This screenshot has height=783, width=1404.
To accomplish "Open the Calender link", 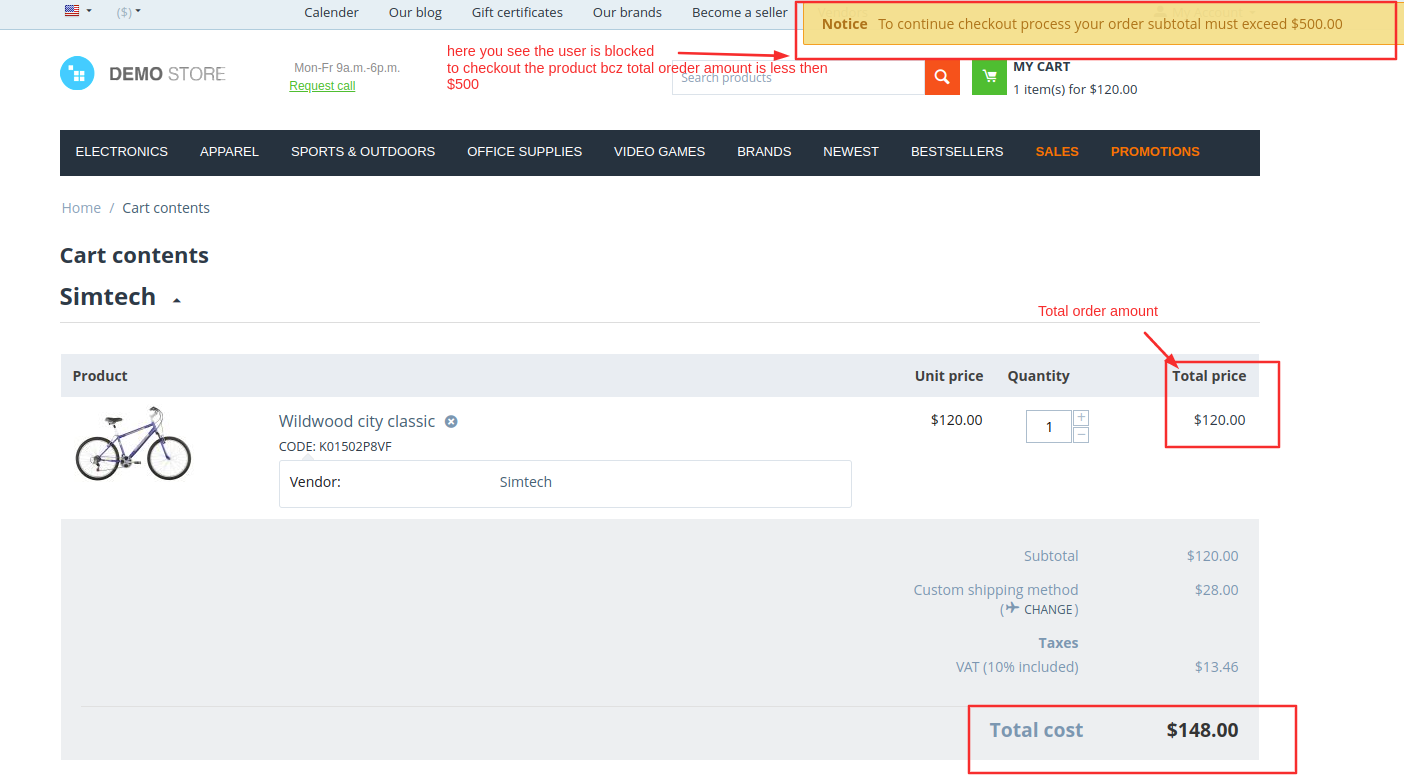I will 331,12.
